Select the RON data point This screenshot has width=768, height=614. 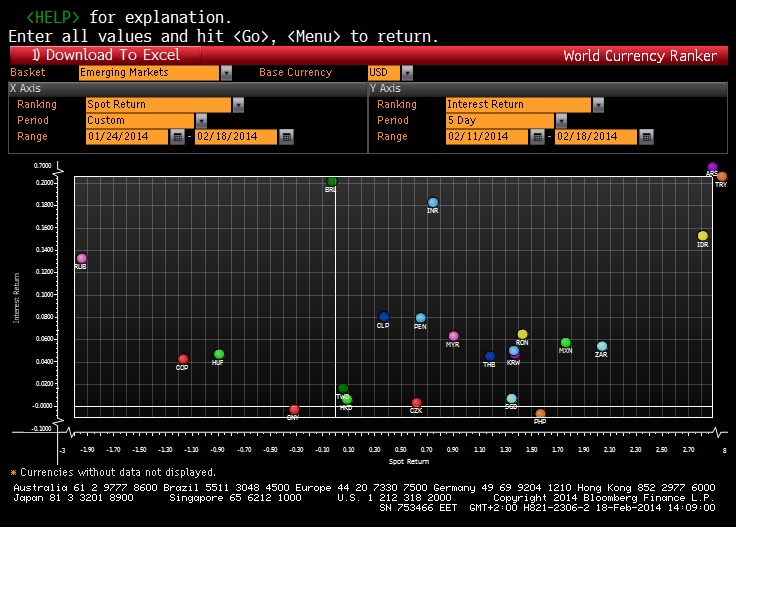[523, 334]
